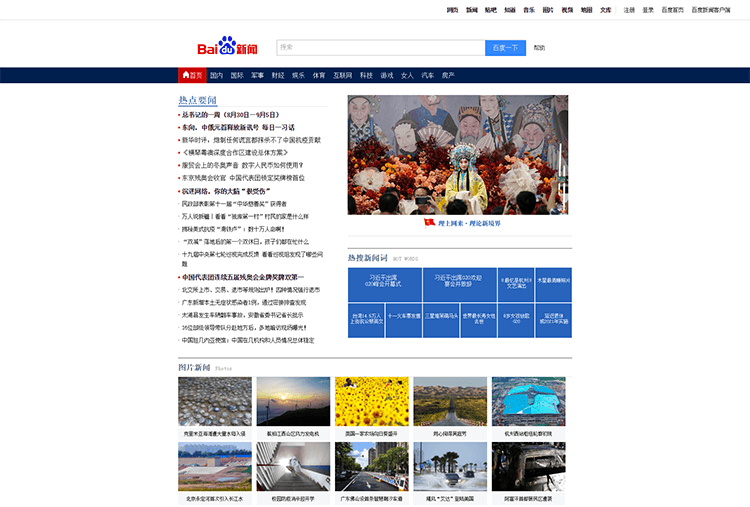Go to the 互联网 navigation tab
The height and width of the screenshot is (507, 750).
(342, 75)
